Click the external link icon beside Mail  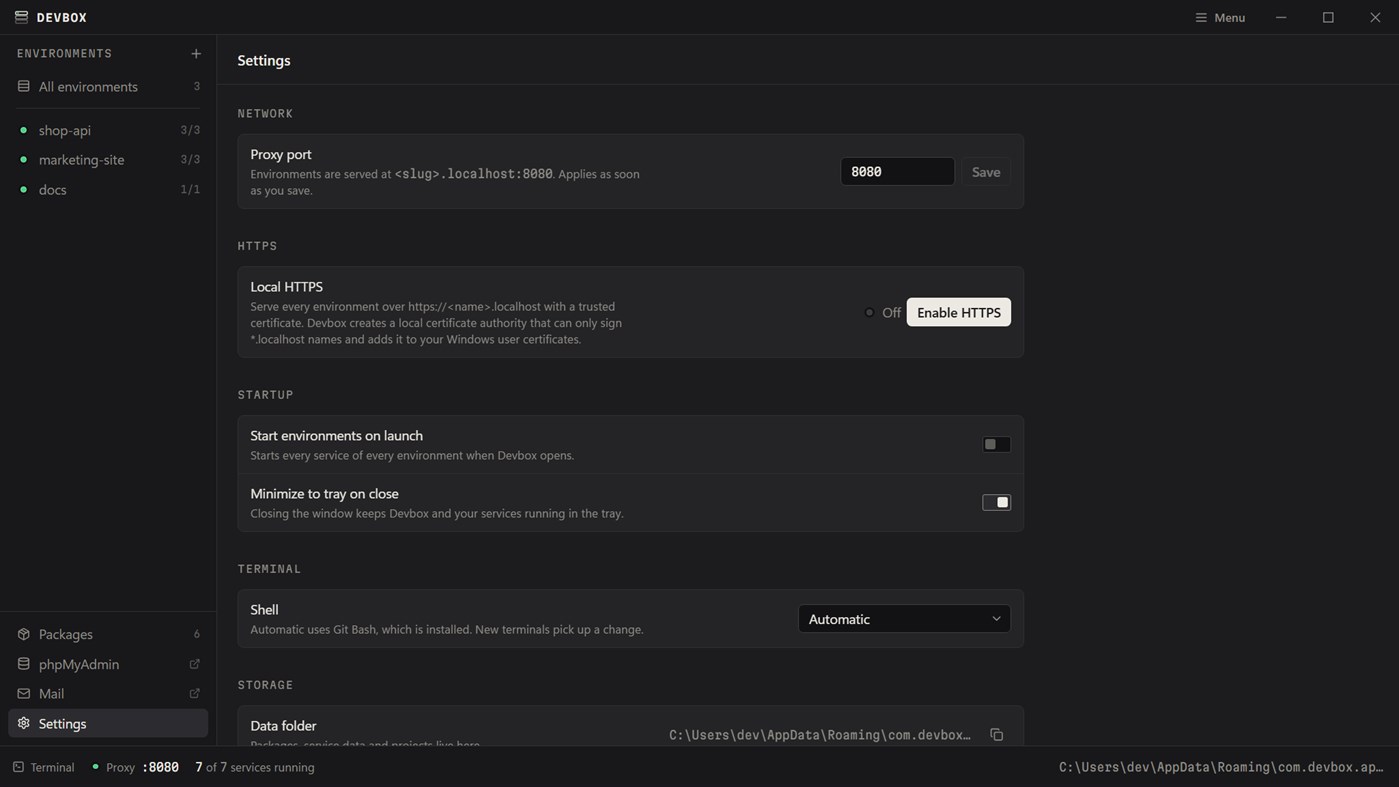(x=195, y=693)
